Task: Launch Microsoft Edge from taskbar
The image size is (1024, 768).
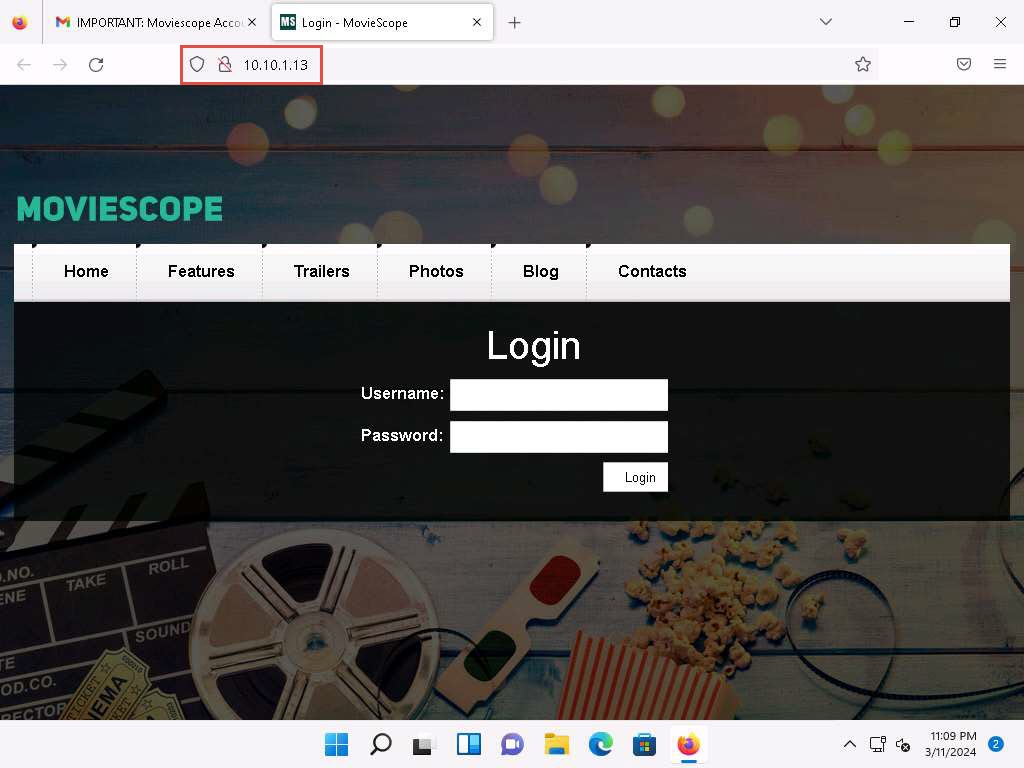Action: [600, 744]
